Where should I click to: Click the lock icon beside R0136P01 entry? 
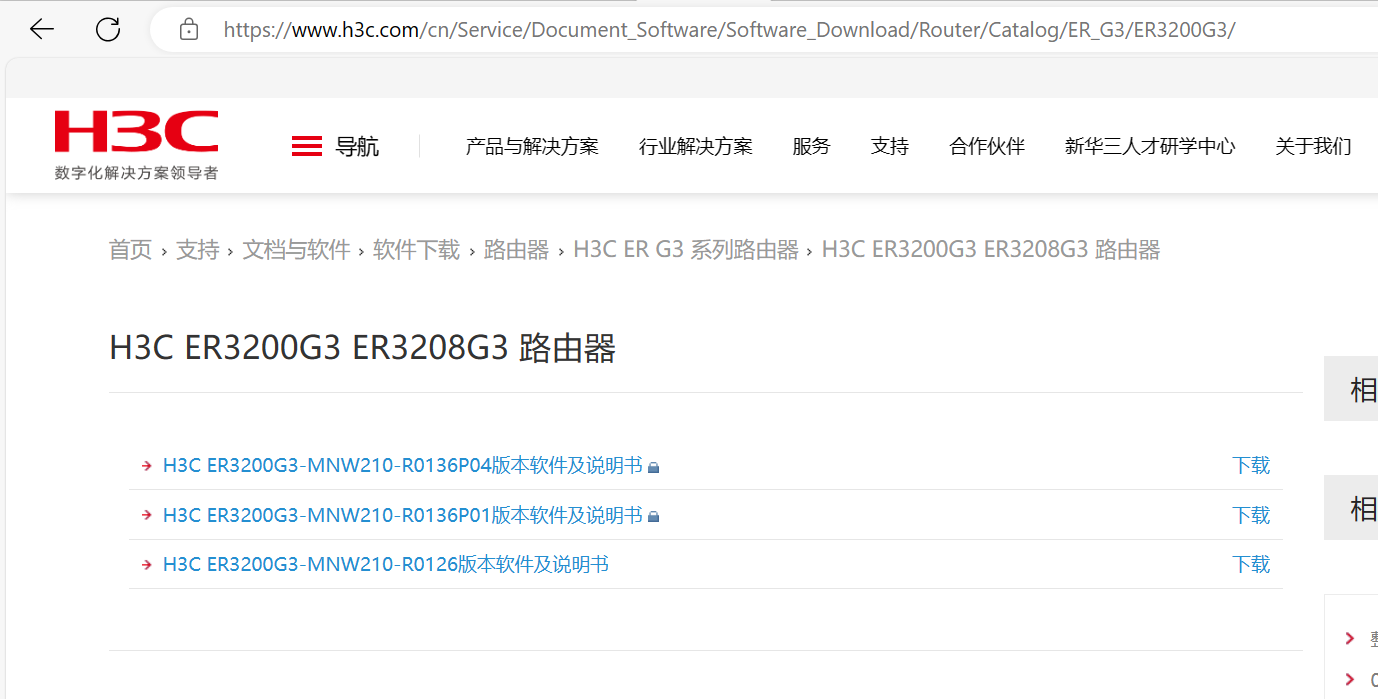tap(653, 517)
